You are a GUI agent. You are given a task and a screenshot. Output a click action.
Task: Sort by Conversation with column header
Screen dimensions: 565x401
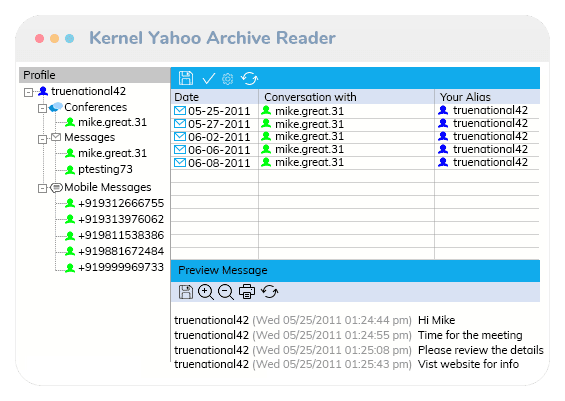pyautogui.click(x=346, y=97)
